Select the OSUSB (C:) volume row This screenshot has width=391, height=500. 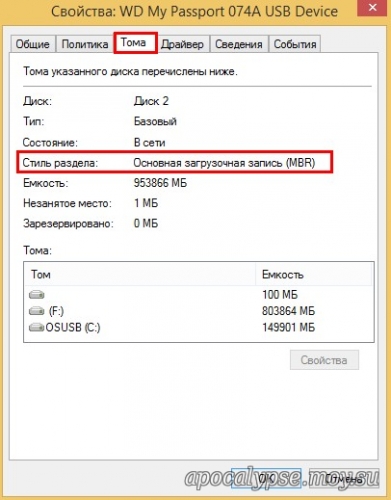point(199,327)
